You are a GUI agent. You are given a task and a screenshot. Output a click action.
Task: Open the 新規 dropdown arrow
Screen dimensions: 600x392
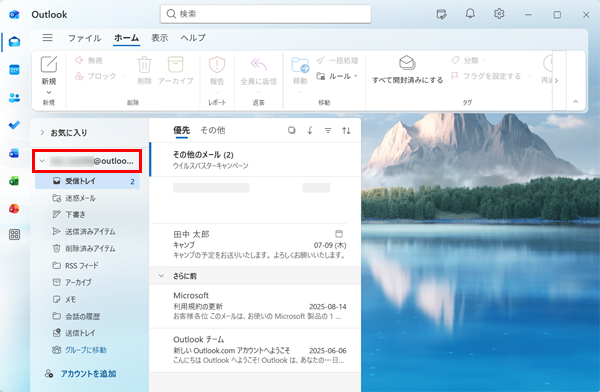coord(49,92)
